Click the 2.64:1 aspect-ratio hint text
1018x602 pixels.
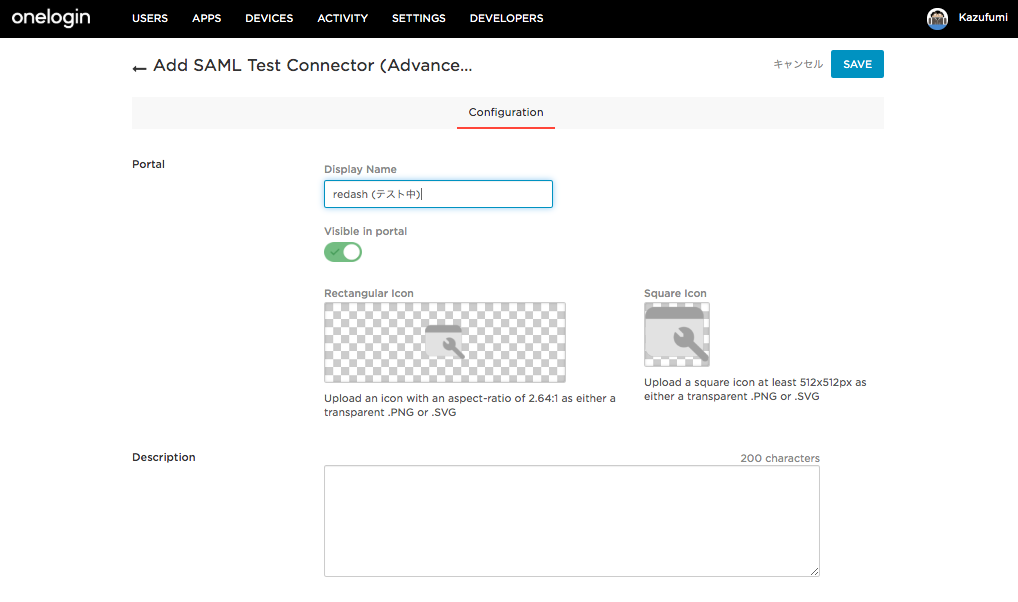point(470,405)
